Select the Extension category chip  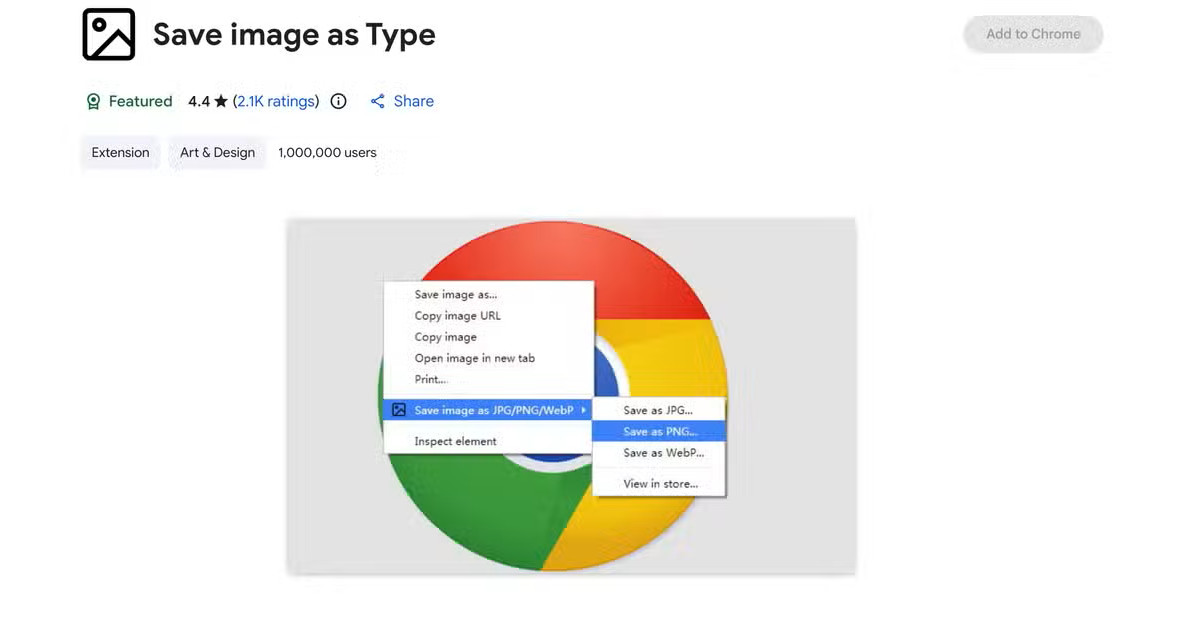click(x=120, y=153)
